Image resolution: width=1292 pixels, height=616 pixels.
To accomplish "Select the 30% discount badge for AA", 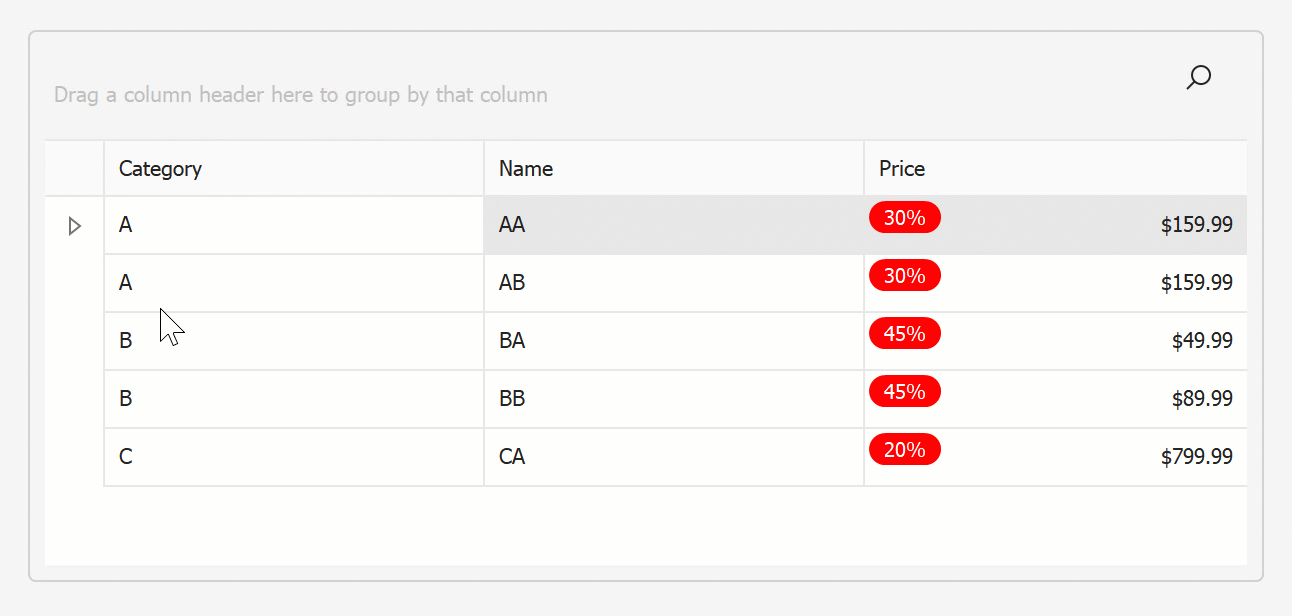I will tap(905, 218).
